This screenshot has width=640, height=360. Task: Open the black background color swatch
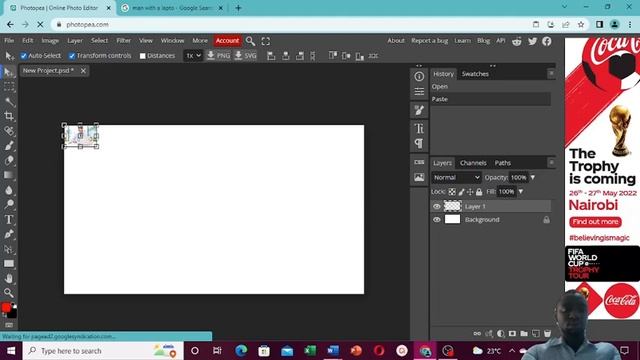[x=13, y=313]
